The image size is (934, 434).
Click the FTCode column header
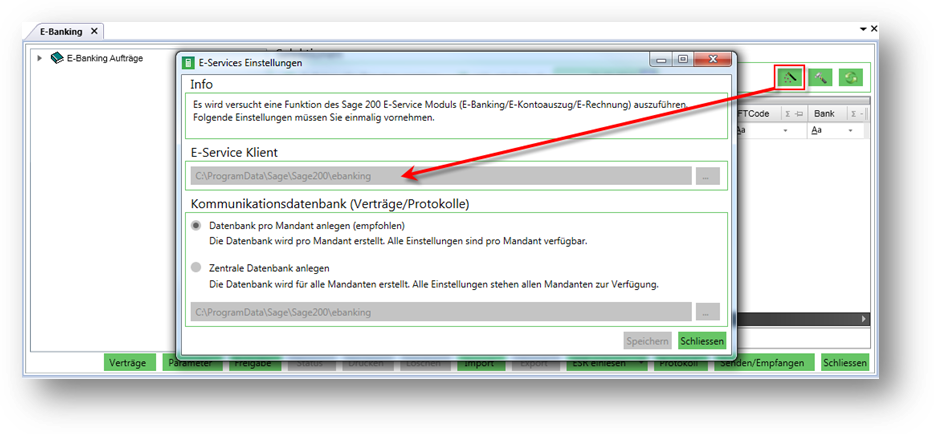coord(756,114)
